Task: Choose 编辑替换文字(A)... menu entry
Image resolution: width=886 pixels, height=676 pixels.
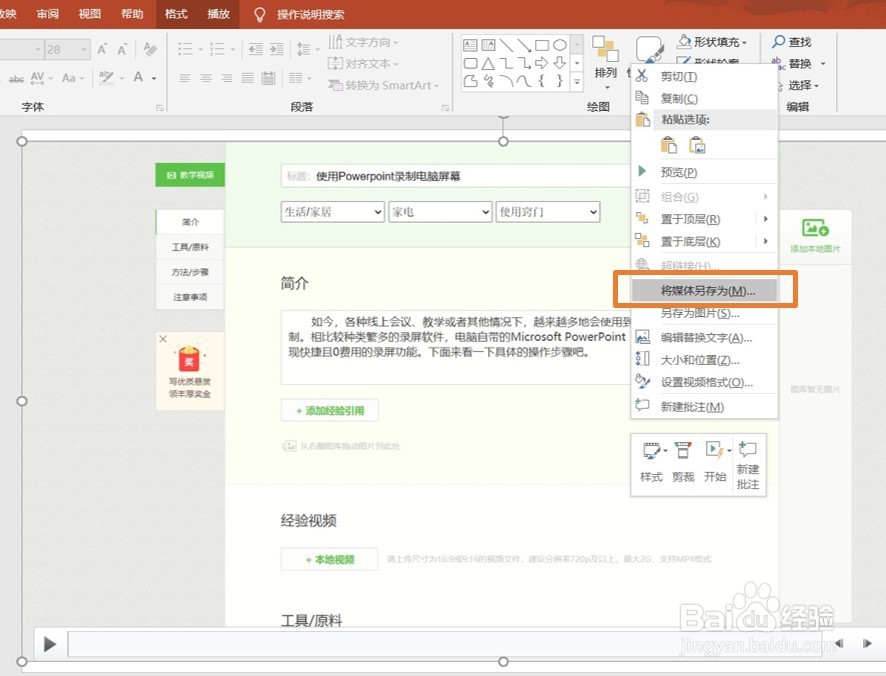Action: coord(704,337)
